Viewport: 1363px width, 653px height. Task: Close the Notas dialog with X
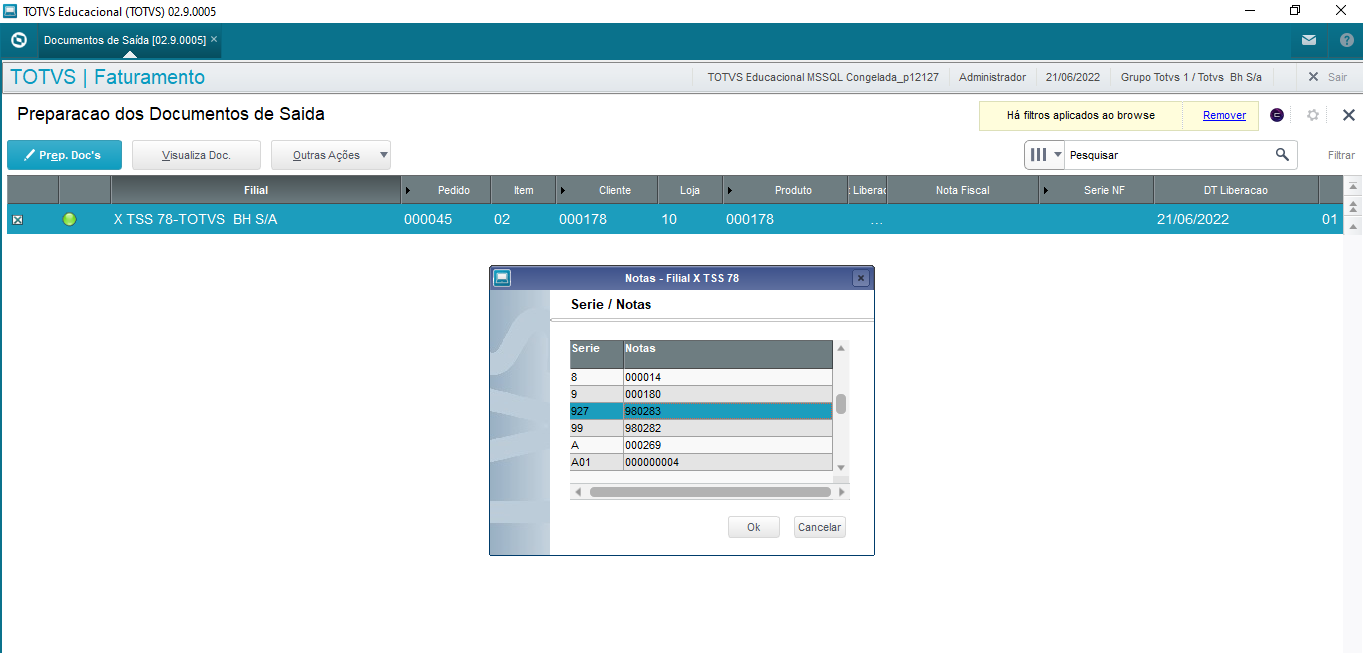tap(860, 278)
